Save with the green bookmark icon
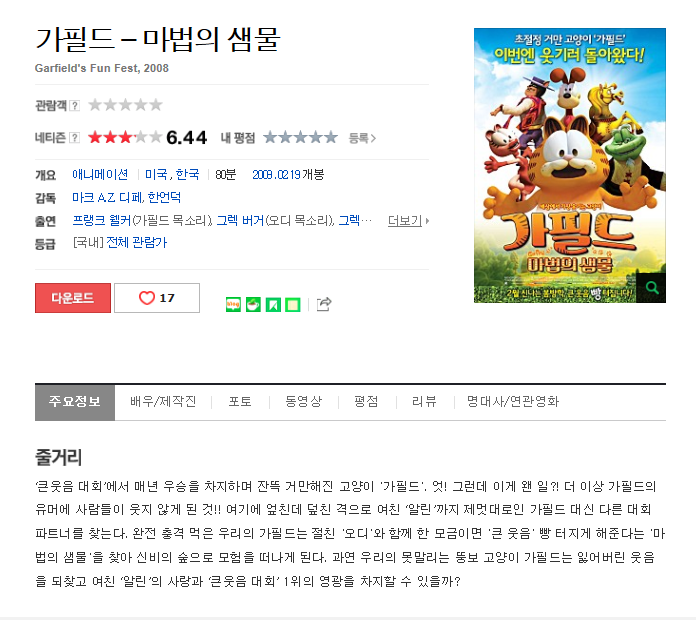This screenshot has height=623, width=696. (273, 304)
